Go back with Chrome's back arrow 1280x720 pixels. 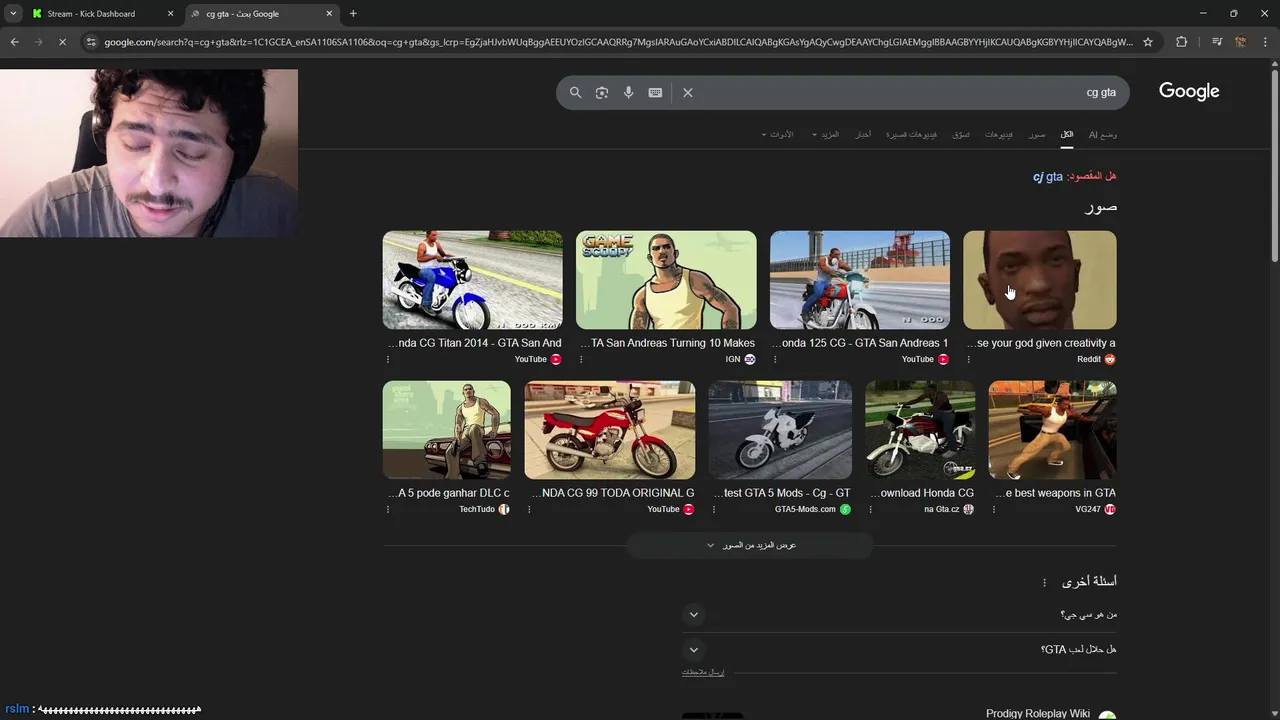click(x=14, y=42)
